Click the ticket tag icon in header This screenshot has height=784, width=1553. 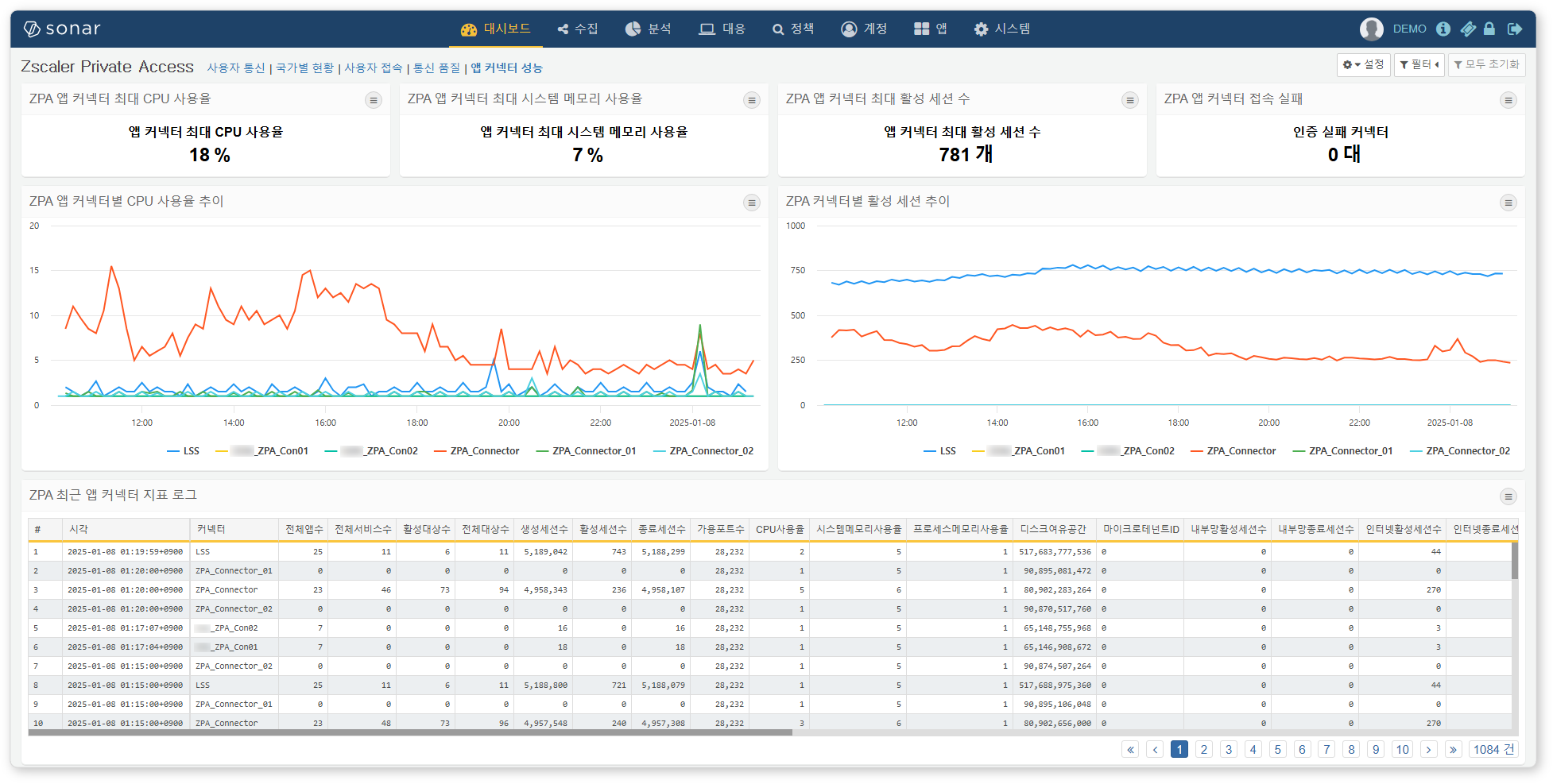pyautogui.click(x=1468, y=29)
